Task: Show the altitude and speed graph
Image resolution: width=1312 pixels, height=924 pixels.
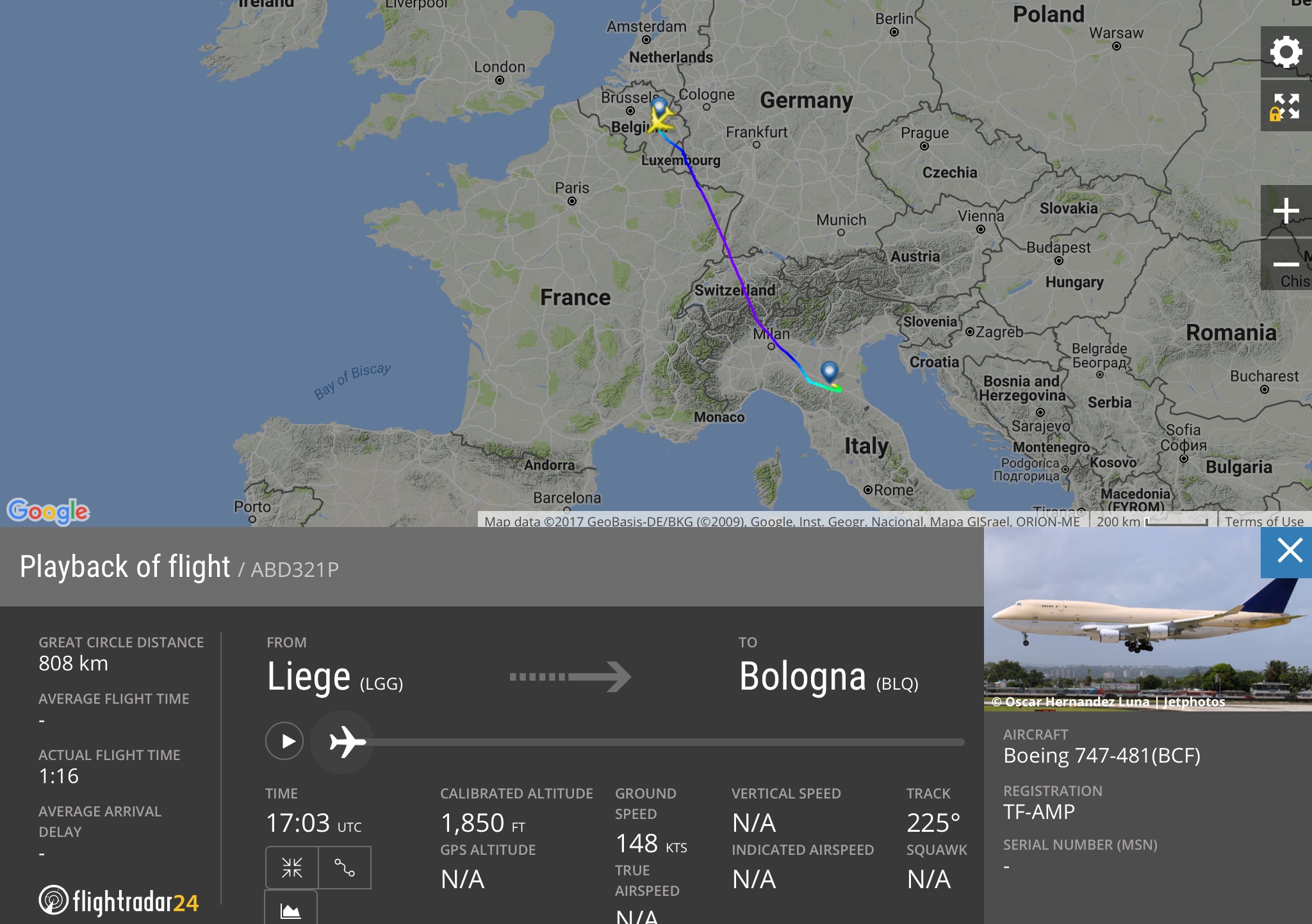Action: (291, 909)
